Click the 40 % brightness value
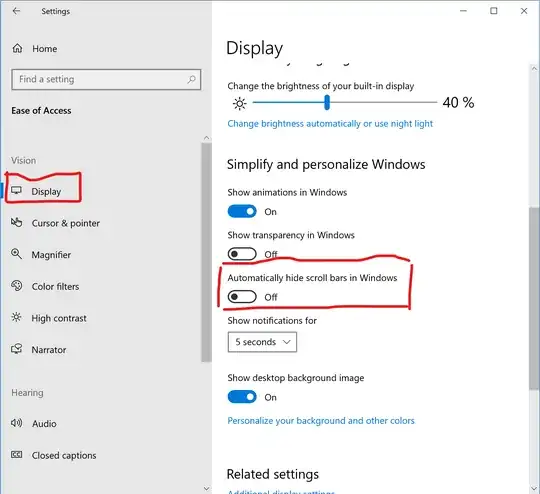 pyautogui.click(x=458, y=103)
